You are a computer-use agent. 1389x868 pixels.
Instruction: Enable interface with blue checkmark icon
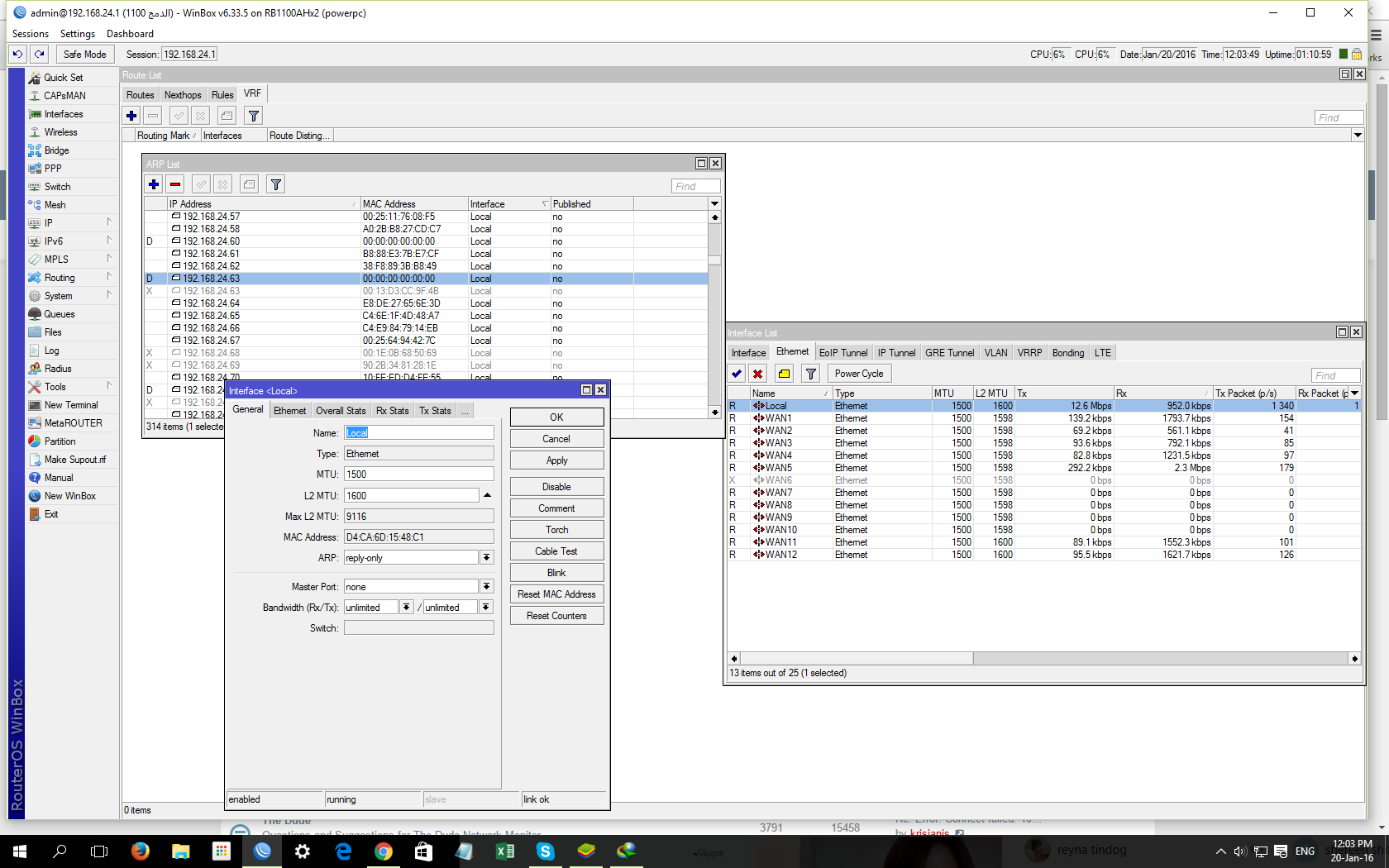(737, 374)
